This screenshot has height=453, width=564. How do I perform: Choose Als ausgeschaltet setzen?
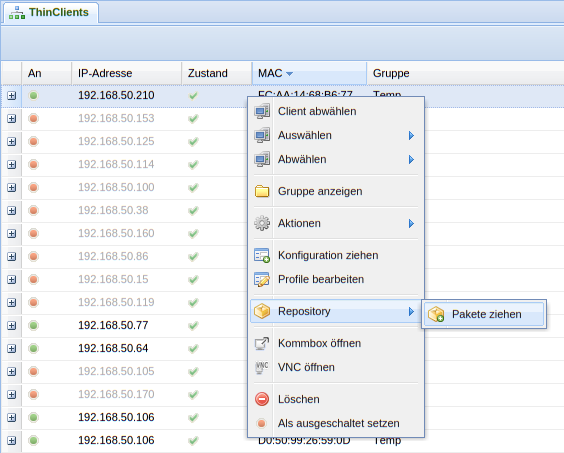[x=336, y=423]
